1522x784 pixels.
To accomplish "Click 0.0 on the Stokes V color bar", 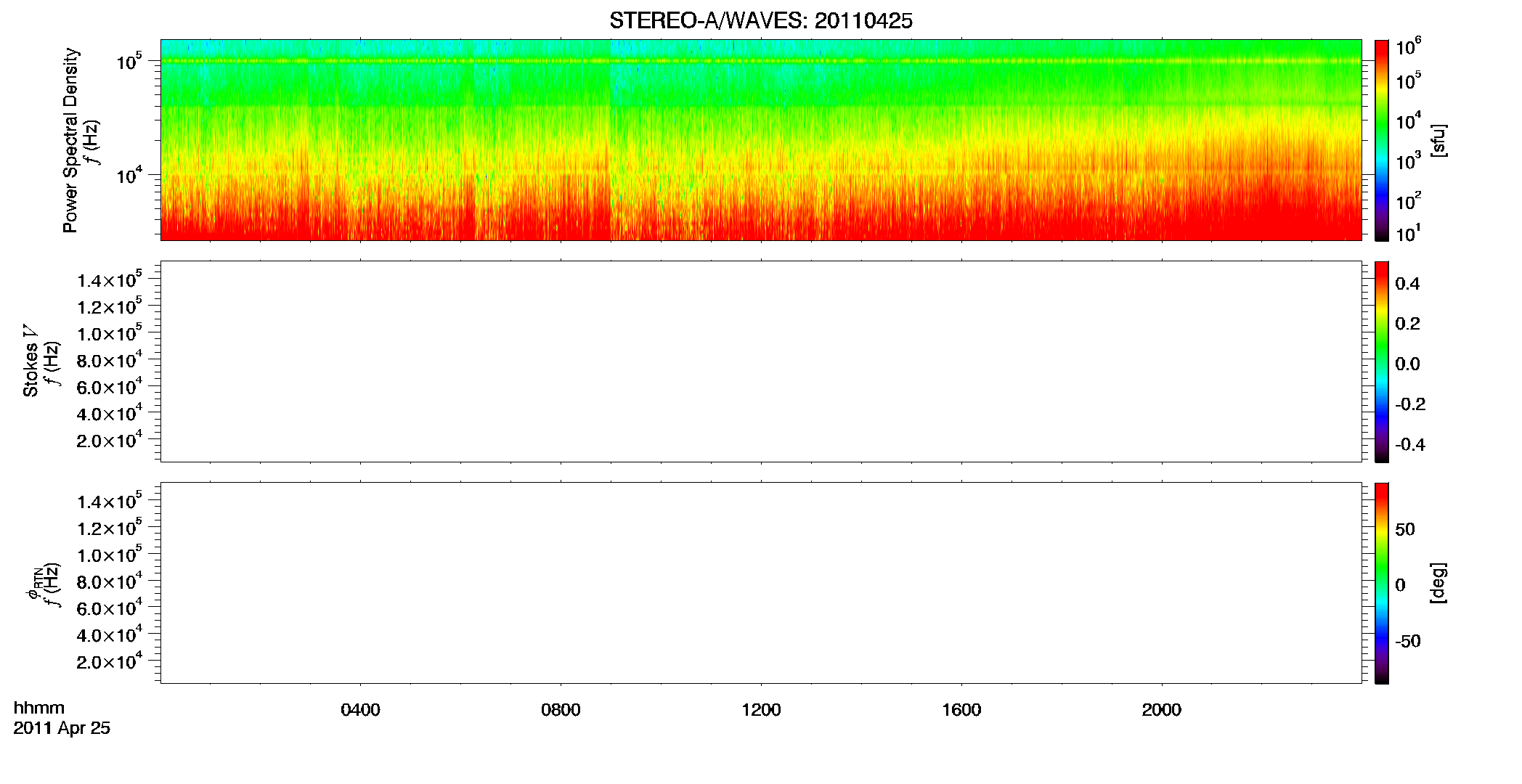I will [1407, 364].
